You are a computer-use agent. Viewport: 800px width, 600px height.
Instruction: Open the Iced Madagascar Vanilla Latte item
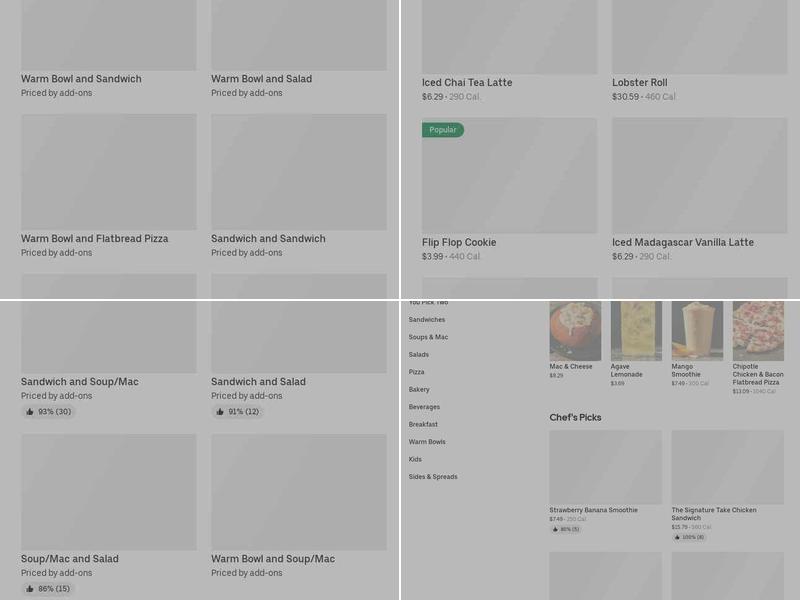tap(683, 243)
